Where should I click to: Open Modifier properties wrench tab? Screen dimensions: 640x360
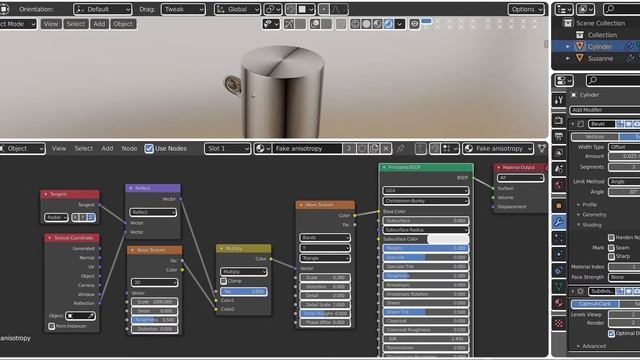point(559,222)
